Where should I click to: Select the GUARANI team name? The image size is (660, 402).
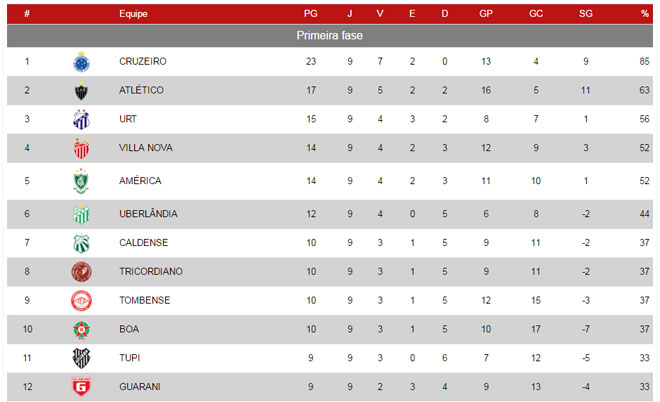[140, 386]
